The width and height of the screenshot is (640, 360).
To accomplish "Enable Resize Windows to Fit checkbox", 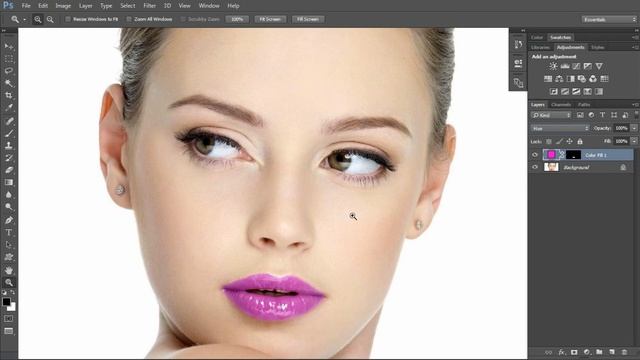I will (68, 19).
